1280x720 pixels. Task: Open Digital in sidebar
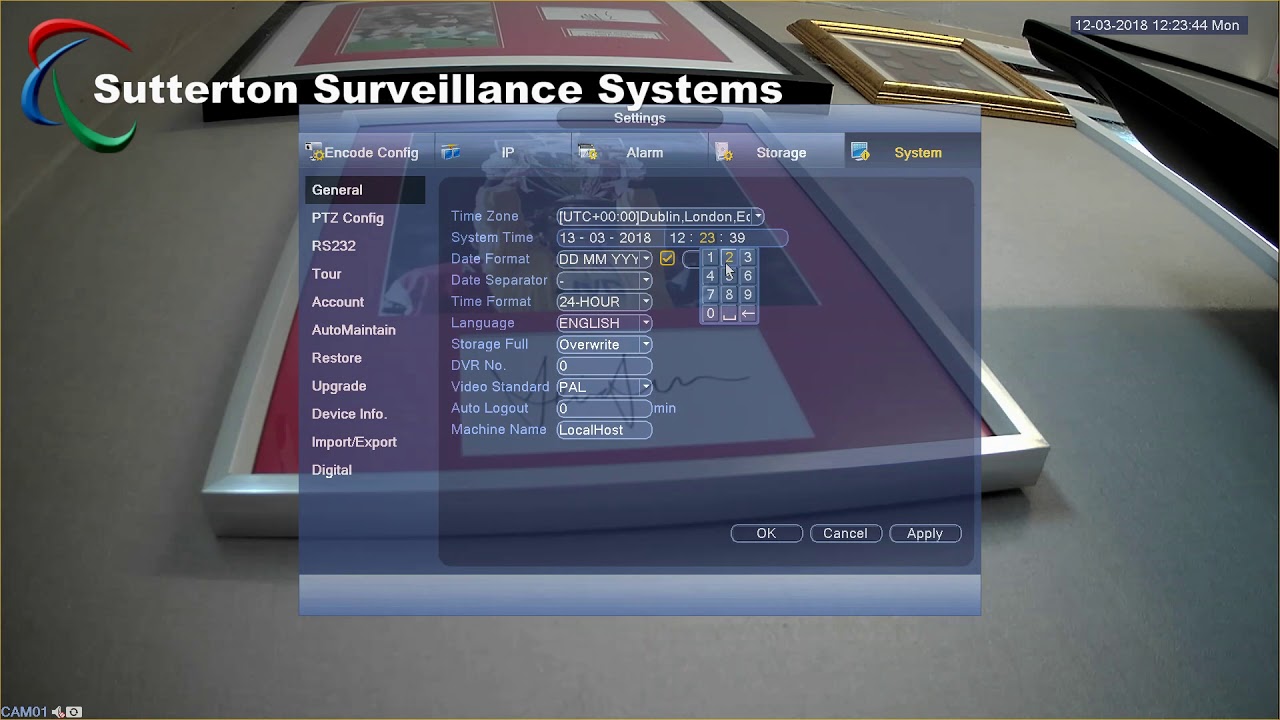click(331, 470)
